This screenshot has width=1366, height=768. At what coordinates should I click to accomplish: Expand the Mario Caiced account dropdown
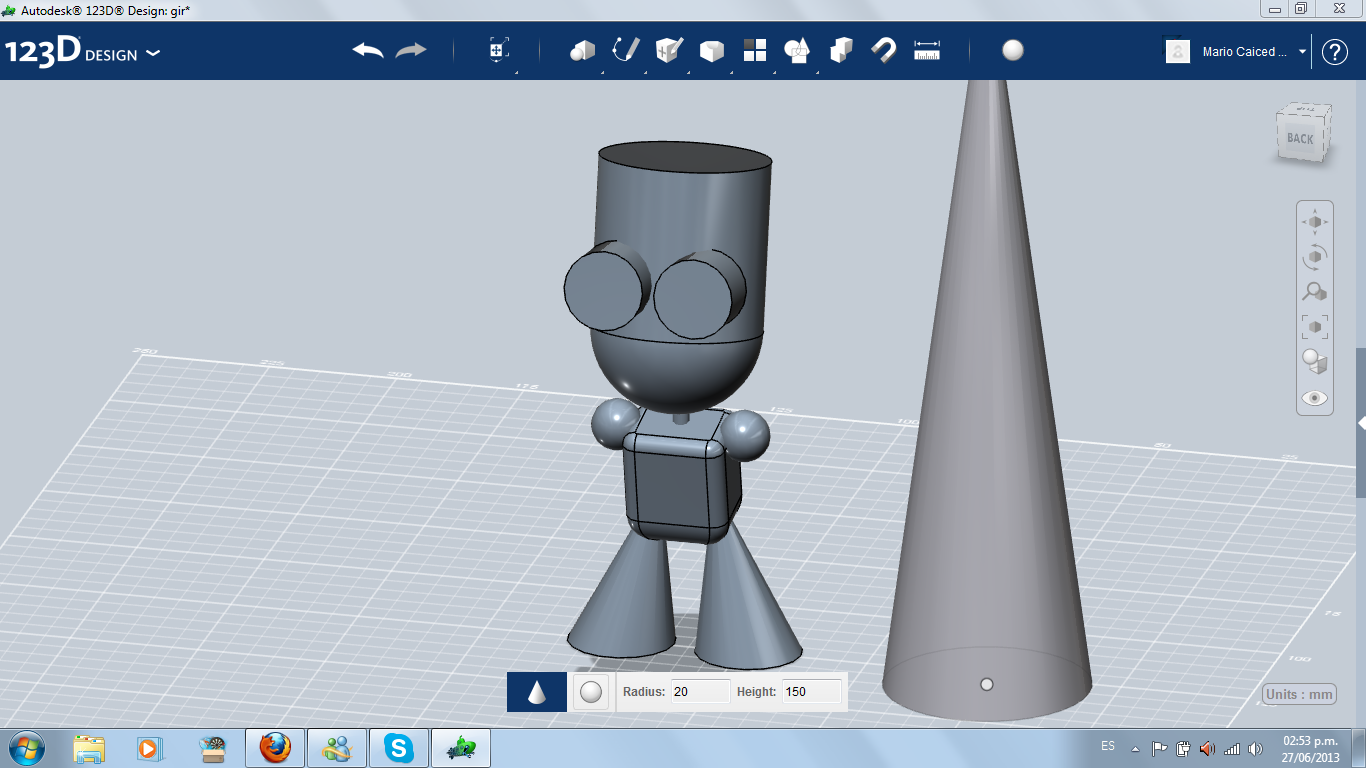[x=1303, y=52]
